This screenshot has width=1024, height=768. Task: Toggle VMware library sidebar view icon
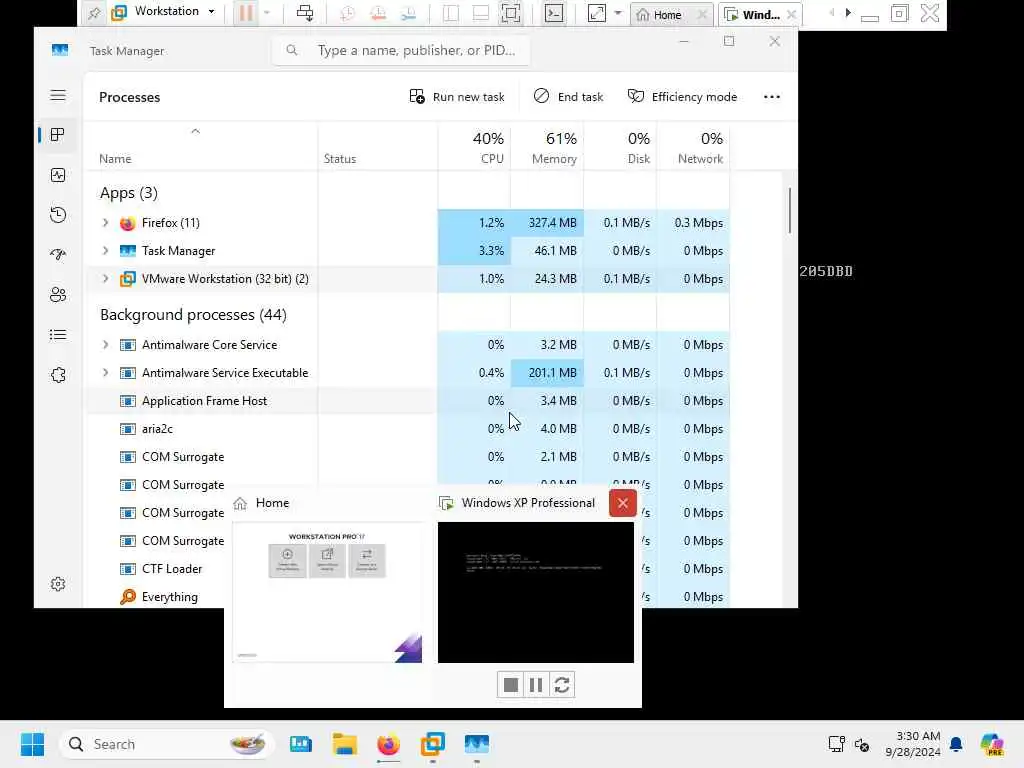pos(451,14)
